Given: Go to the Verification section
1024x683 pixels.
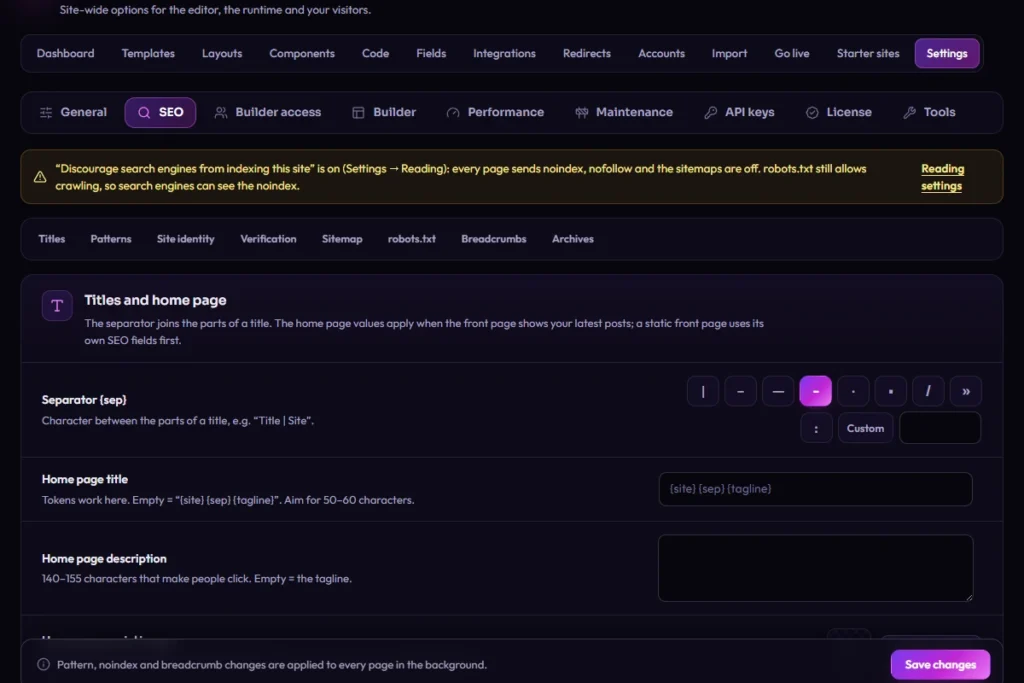Looking at the screenshot, I should tap(268, 239).
